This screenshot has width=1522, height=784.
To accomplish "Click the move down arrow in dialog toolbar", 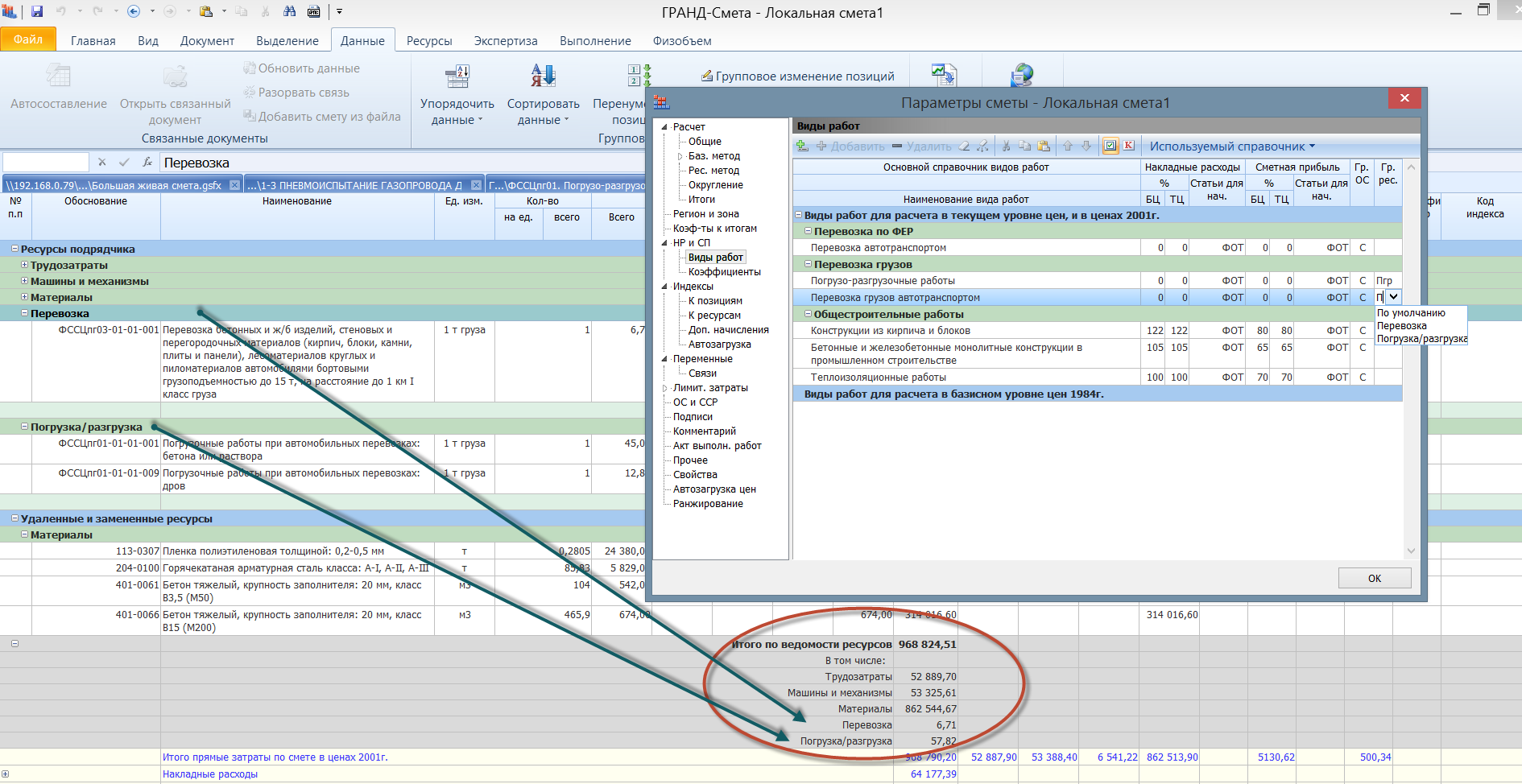I will [x=1086, y=146].
